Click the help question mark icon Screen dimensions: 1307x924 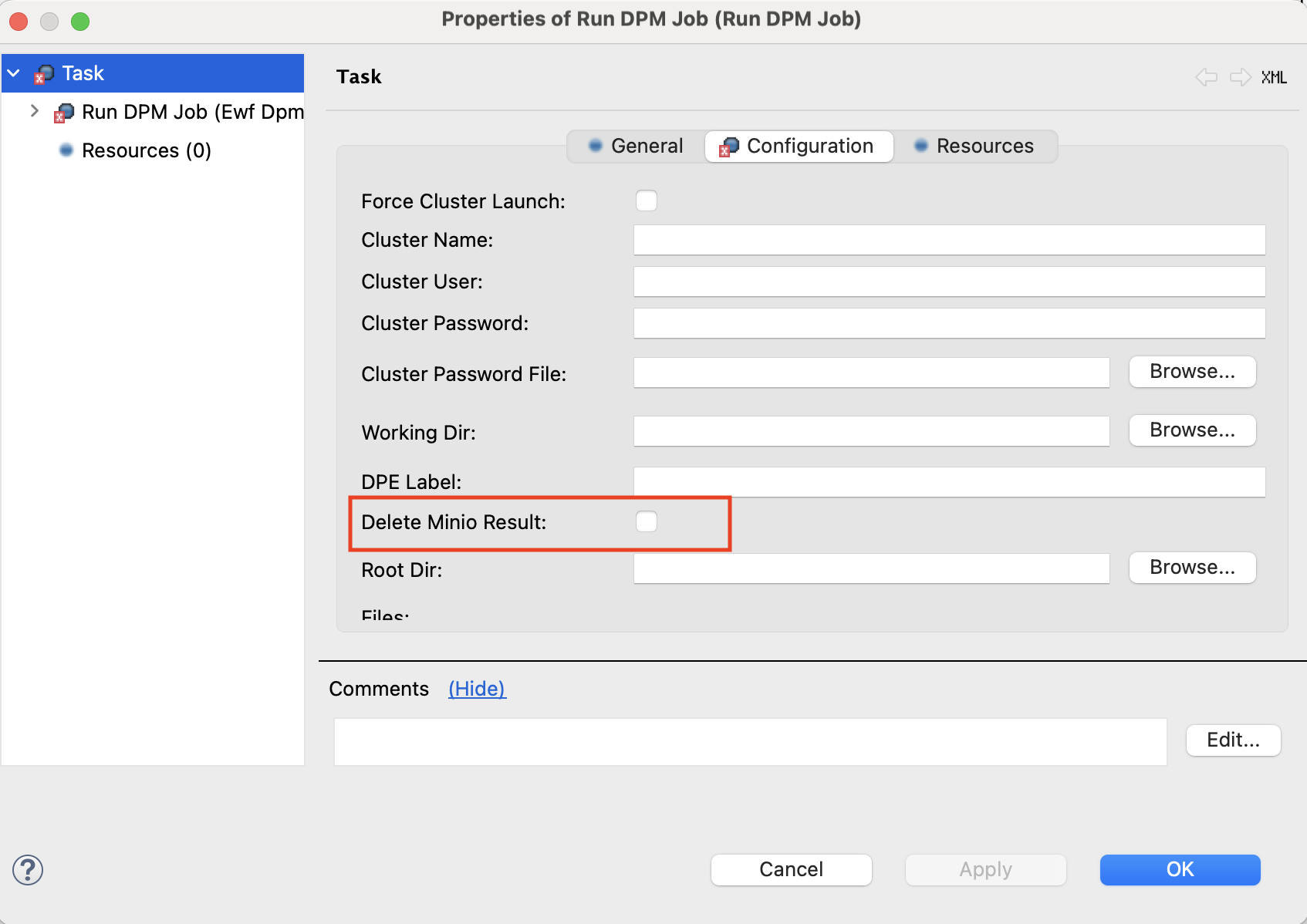pyautogui.click(x=28, y=870)
